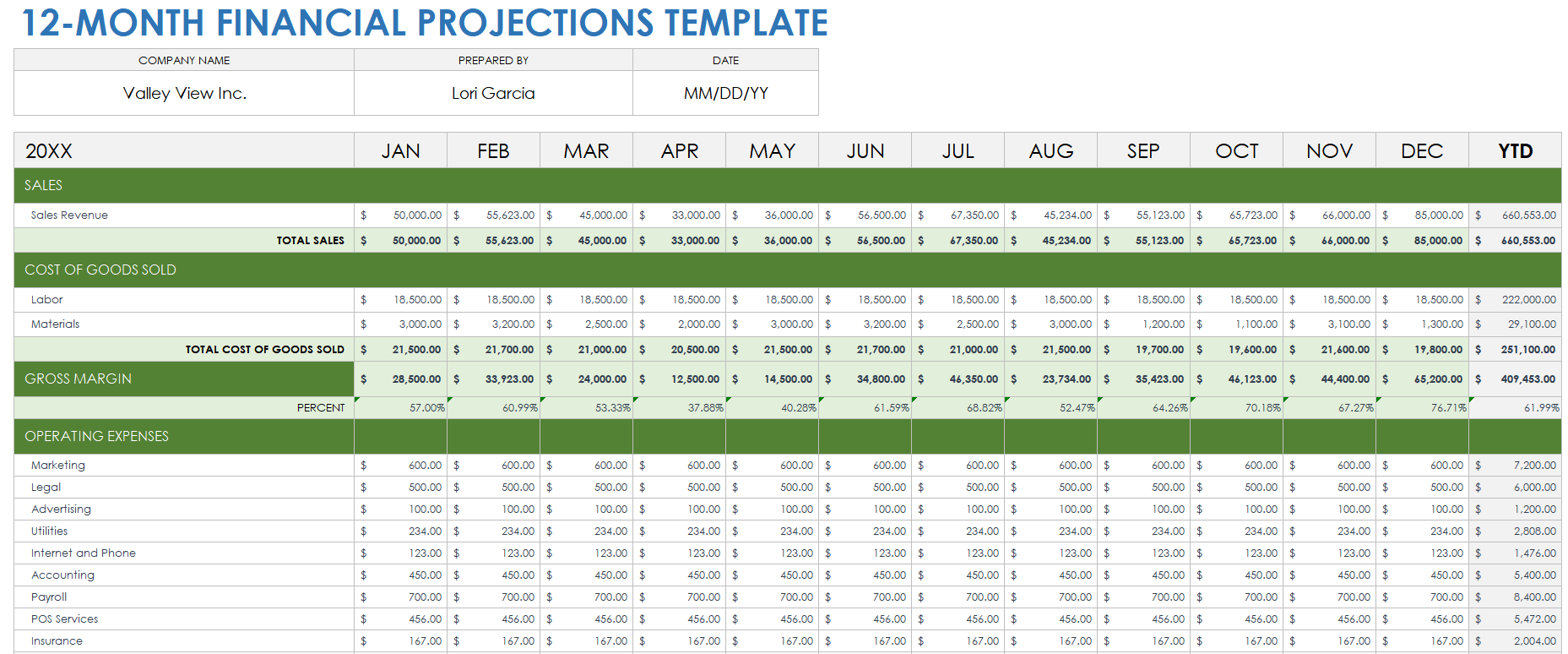Viewport: 1568px width, 654px height.
Task: Click the JAN column header
Action: tap(400, 151)
